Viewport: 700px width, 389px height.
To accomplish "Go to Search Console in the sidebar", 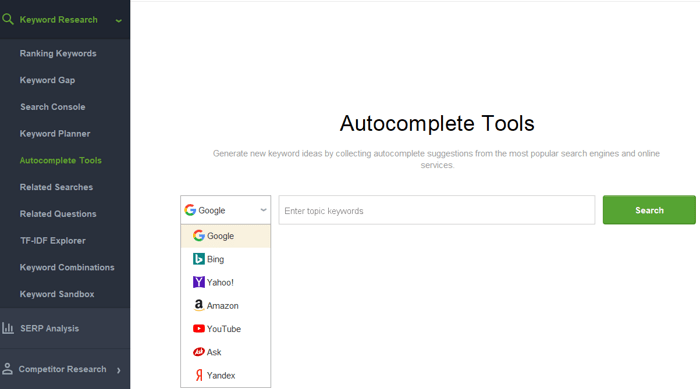I will coord(53,107).
